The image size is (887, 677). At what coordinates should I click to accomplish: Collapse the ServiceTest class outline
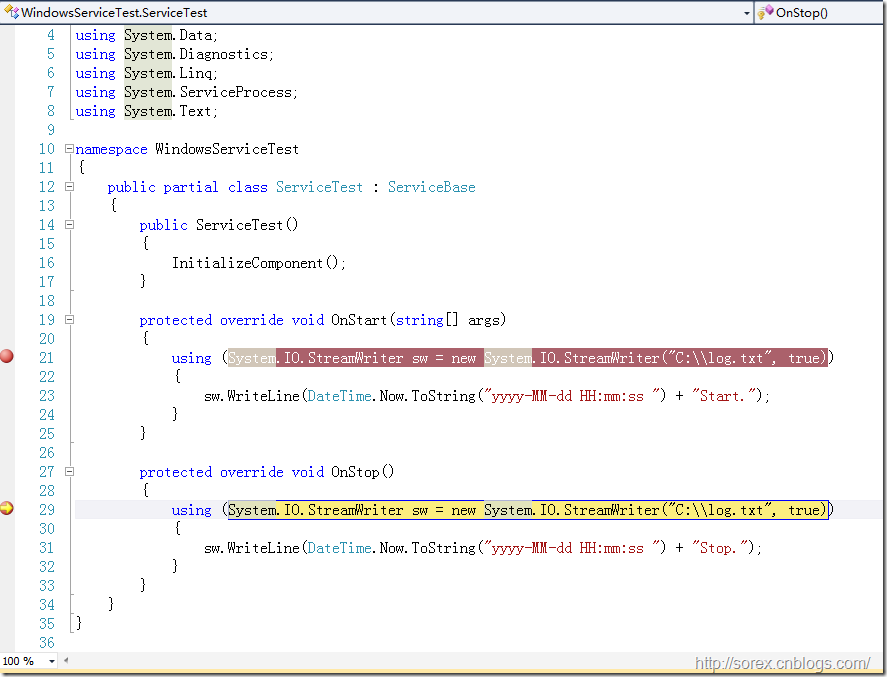pos(69,187)
